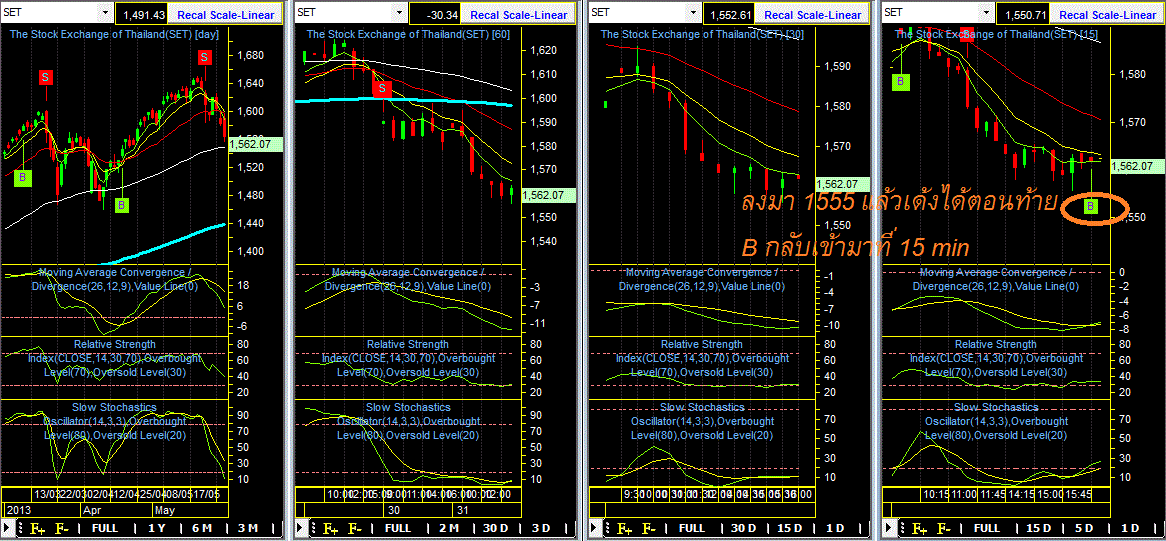Open the SET symbol dropdown in the day chart
Viewport: 1166px width, 541px height.
tap(107, 13)
